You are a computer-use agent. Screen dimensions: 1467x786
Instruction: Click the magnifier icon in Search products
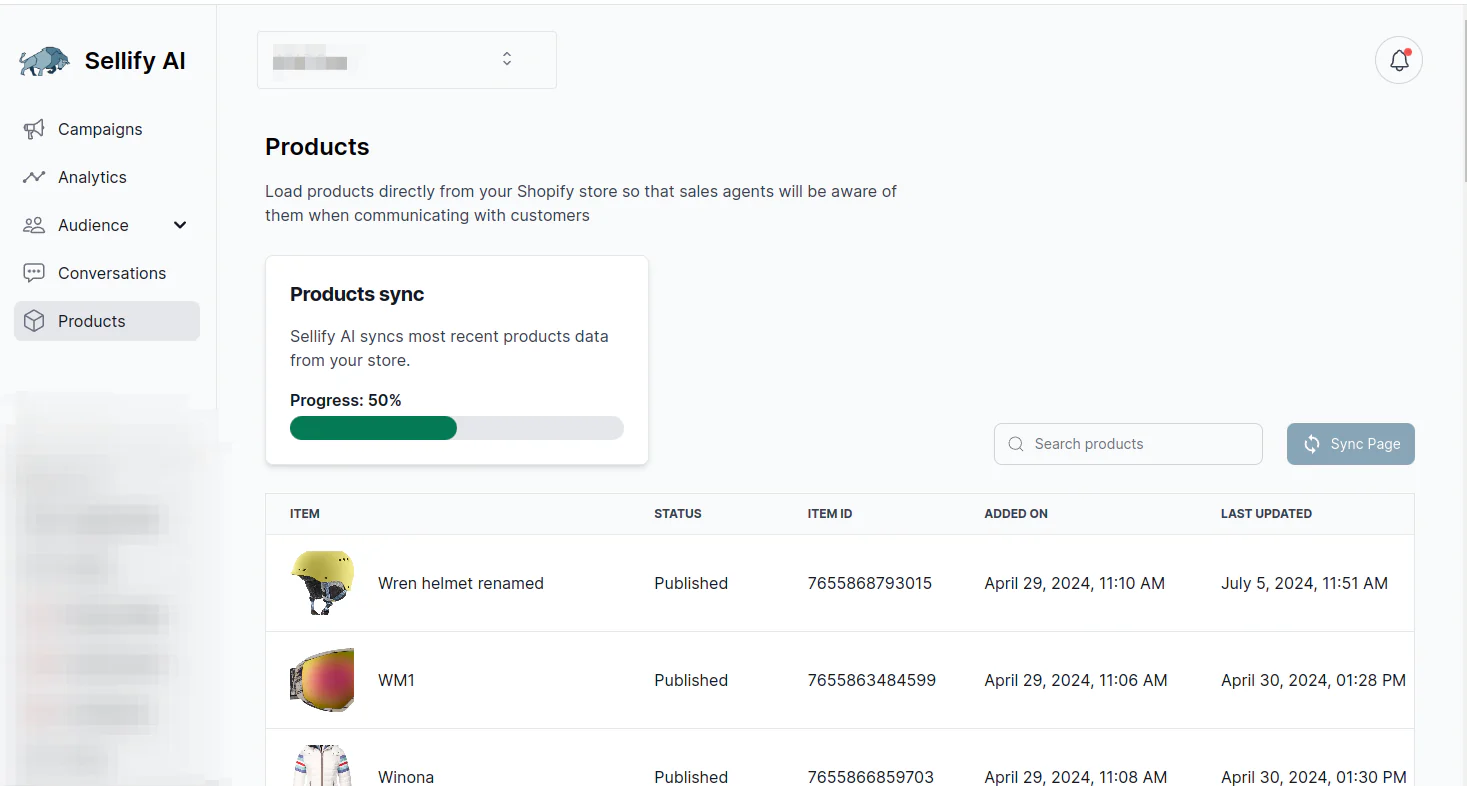coord(1016,444)
